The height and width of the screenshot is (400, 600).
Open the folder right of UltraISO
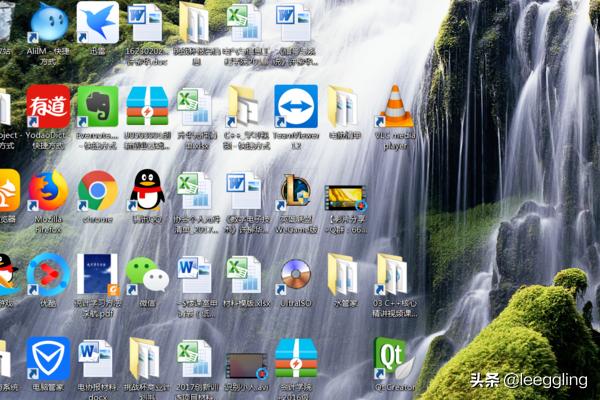[344, 275]
